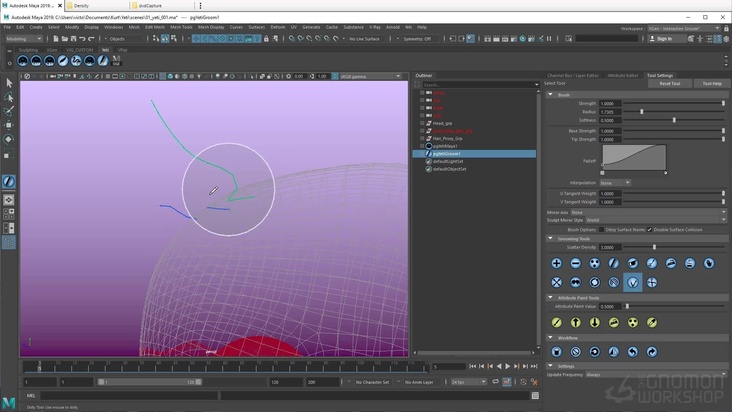Switch to the Attribute Editor tab
Image resolution: width=732 pixels, height=412 pixels.
(622, 75)
